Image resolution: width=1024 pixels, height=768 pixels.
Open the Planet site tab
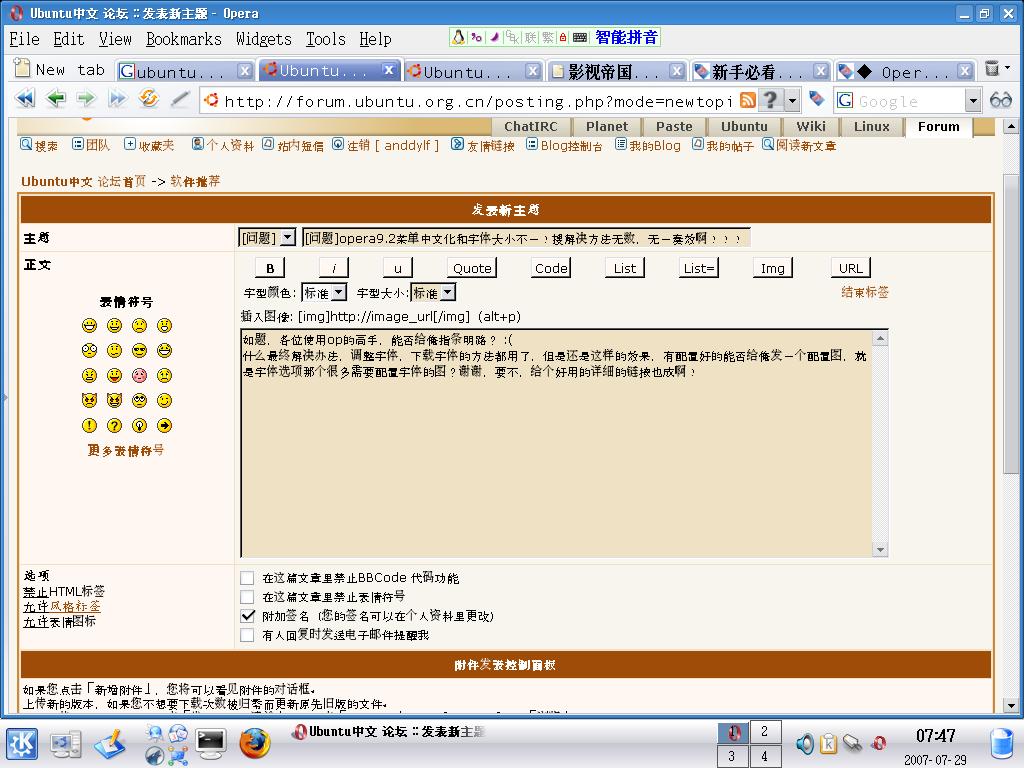(x=607, y=127)
